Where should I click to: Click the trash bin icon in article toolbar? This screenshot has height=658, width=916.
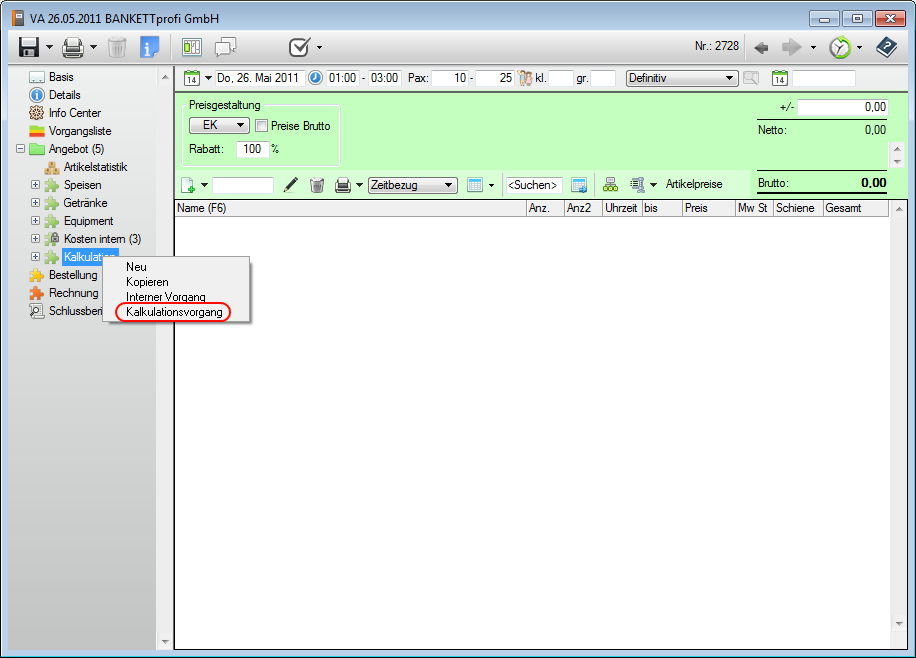coord(317,185)
